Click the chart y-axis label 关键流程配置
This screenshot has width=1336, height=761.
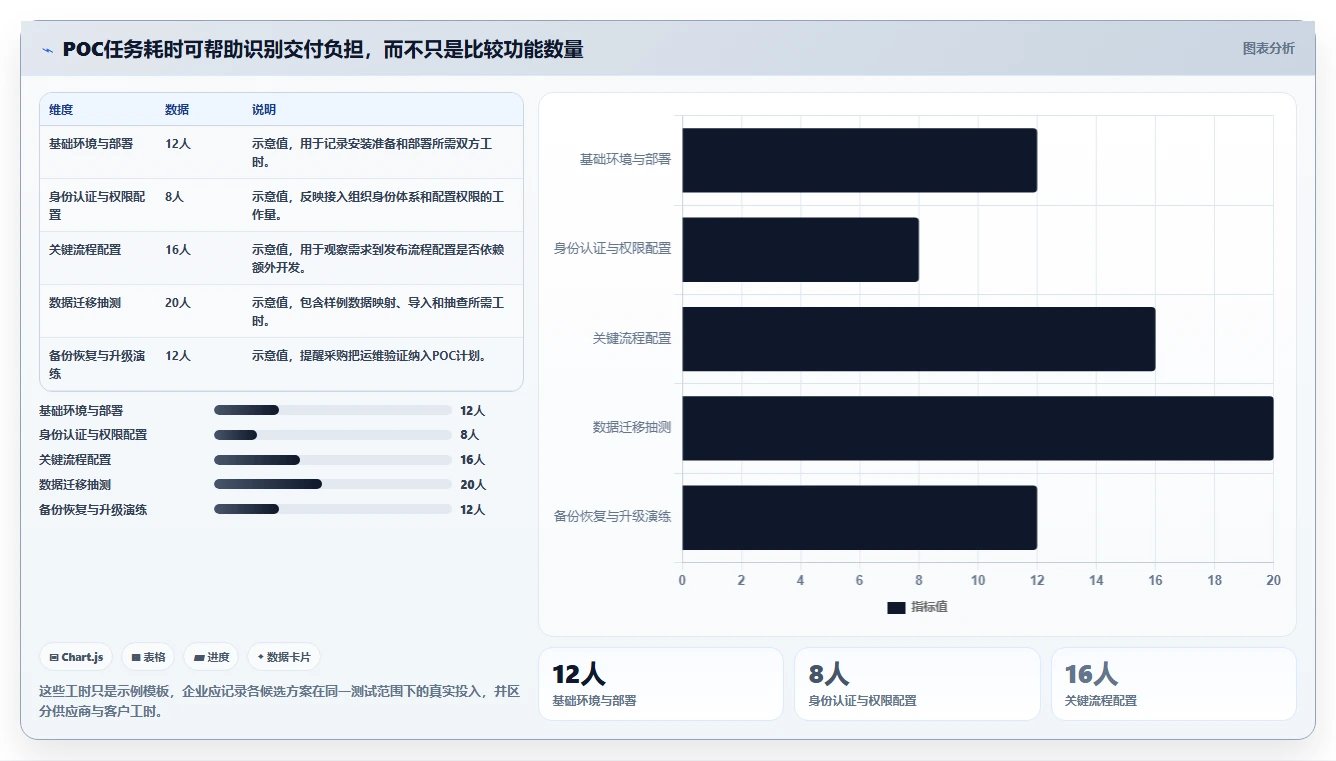pos(632,339)
